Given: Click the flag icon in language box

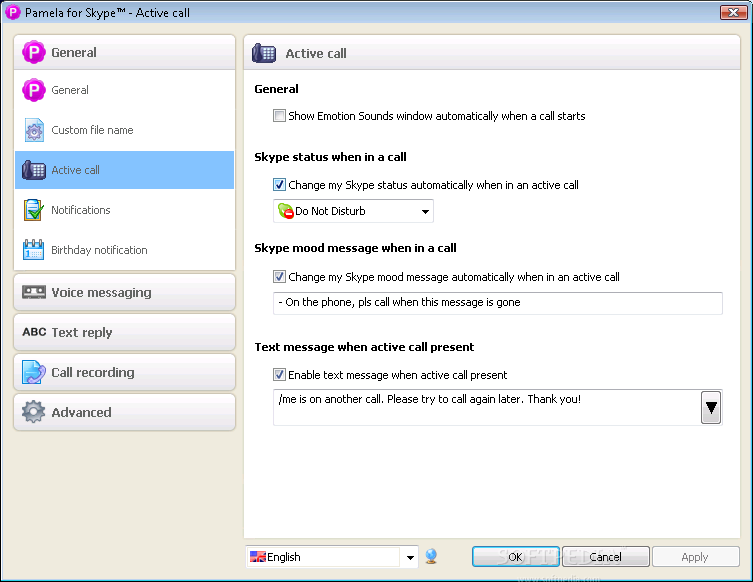Looking at the screenshot, I should [x=258, y=557].
